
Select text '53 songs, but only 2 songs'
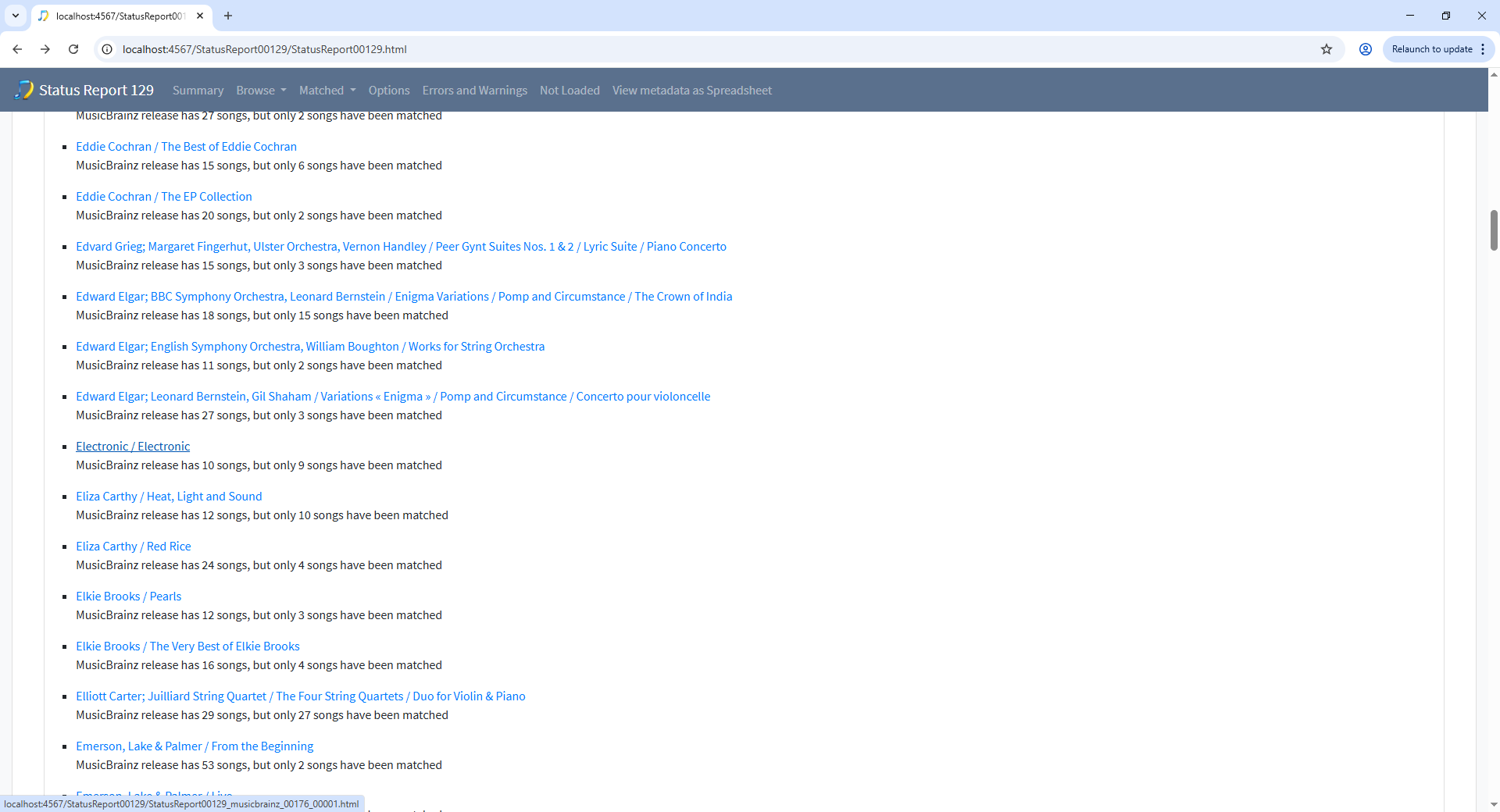click(x=270, y=765)
